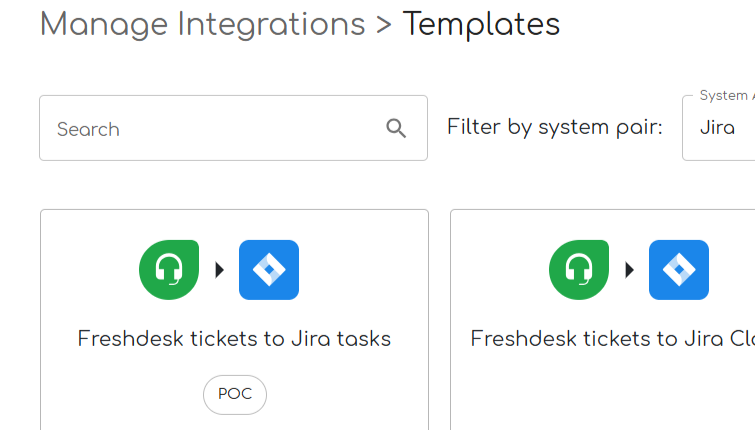Click the POC tag chip

click(x=235, y=395)
